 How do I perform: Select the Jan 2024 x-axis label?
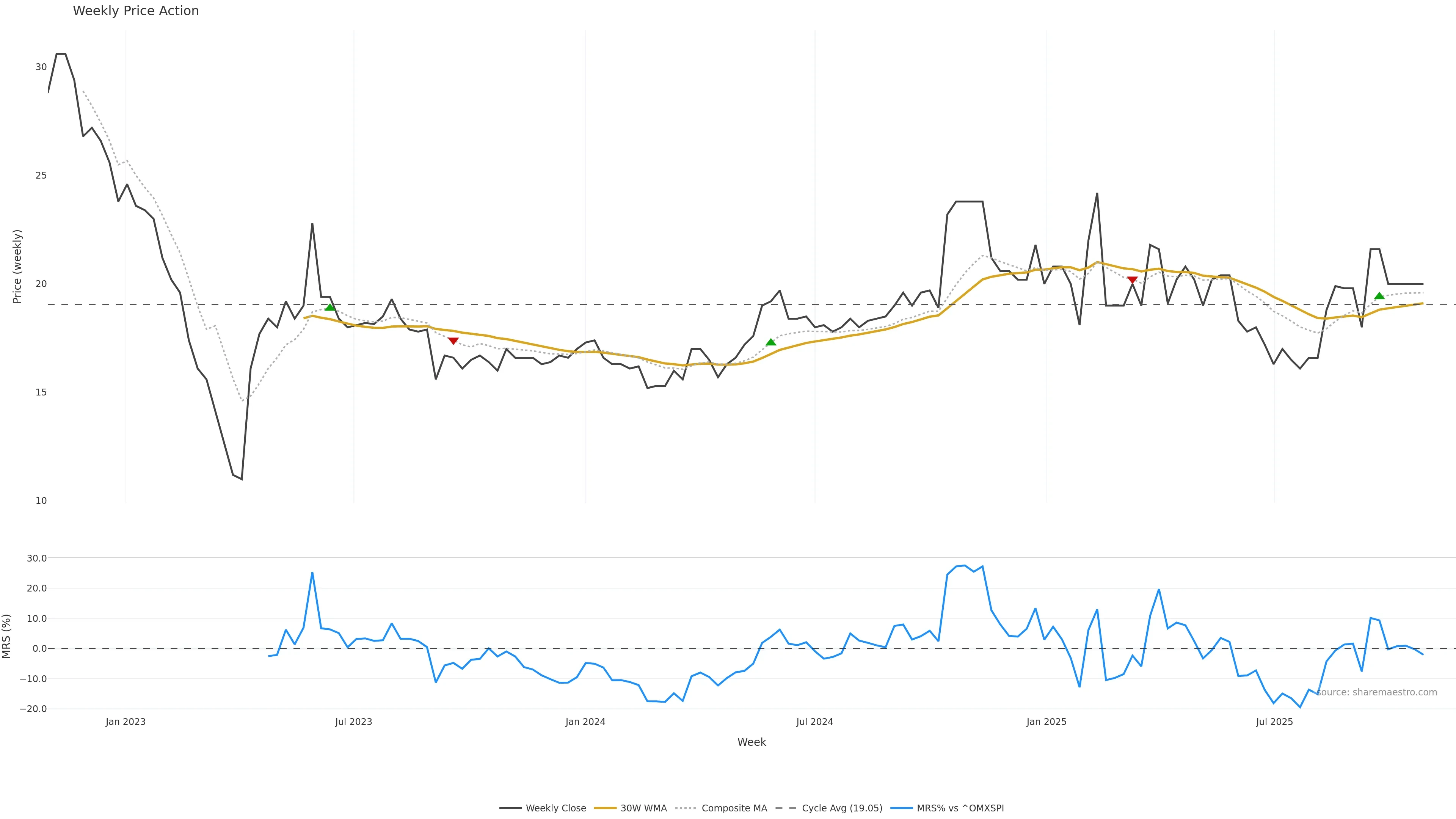[x=585, y=722]
